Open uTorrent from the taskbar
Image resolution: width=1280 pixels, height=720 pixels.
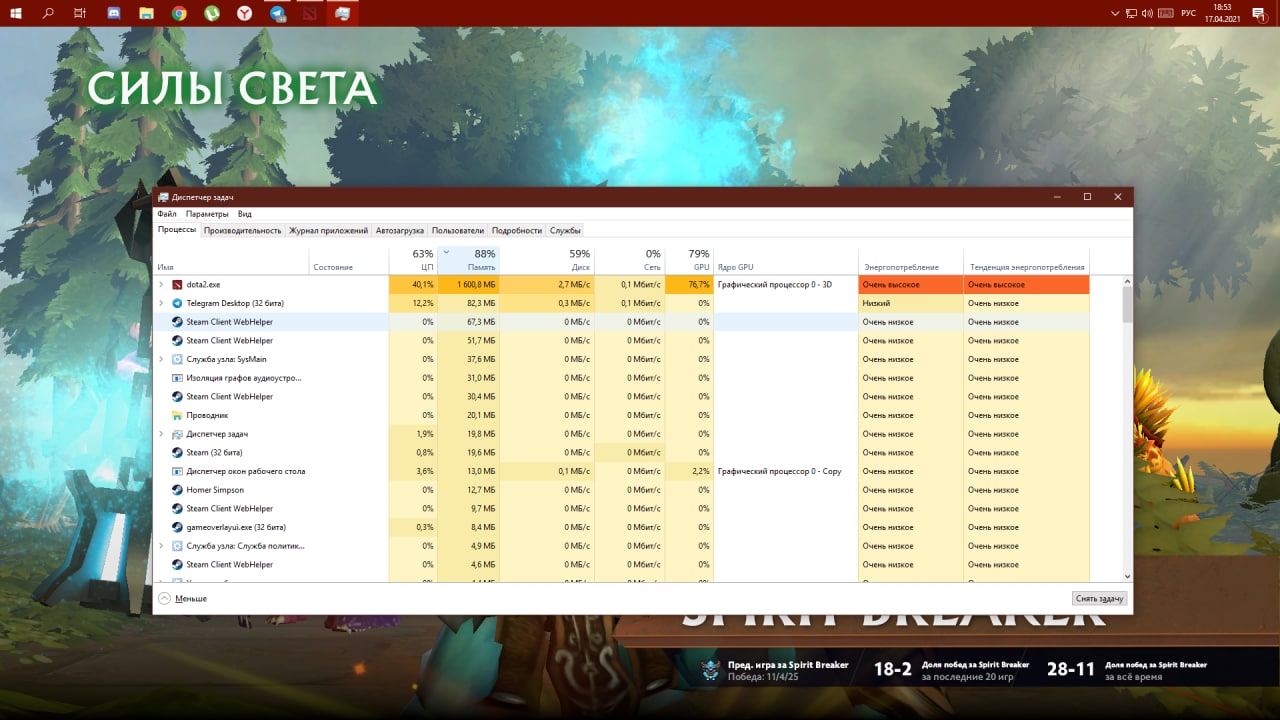[212, 14]
